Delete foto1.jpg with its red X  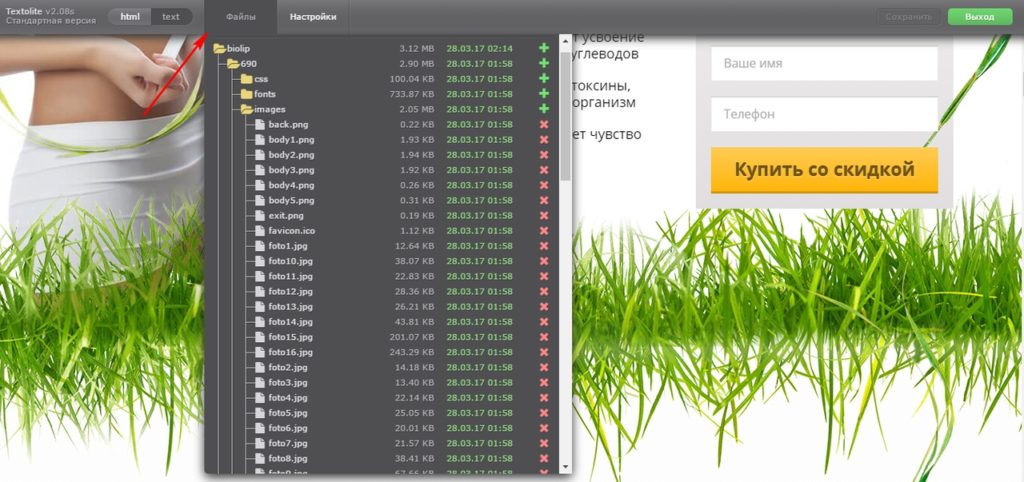pos(543,246)
